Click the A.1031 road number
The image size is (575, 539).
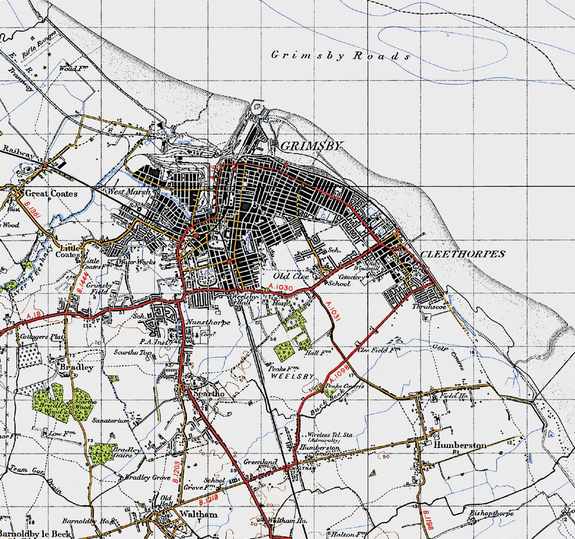[332, 311]
